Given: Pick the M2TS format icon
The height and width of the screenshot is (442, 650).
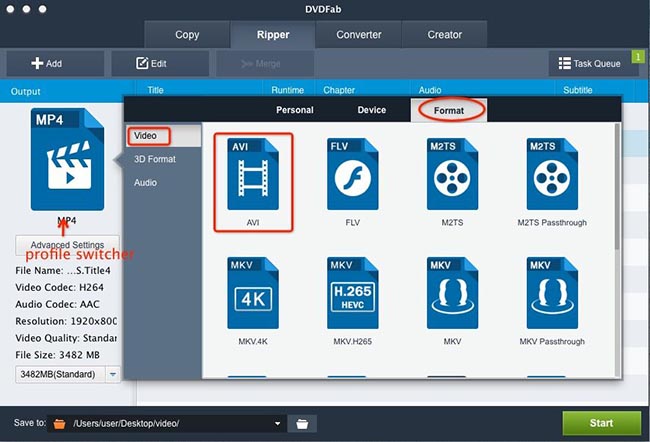Looking at the screenshot, I should pos(452,174).
